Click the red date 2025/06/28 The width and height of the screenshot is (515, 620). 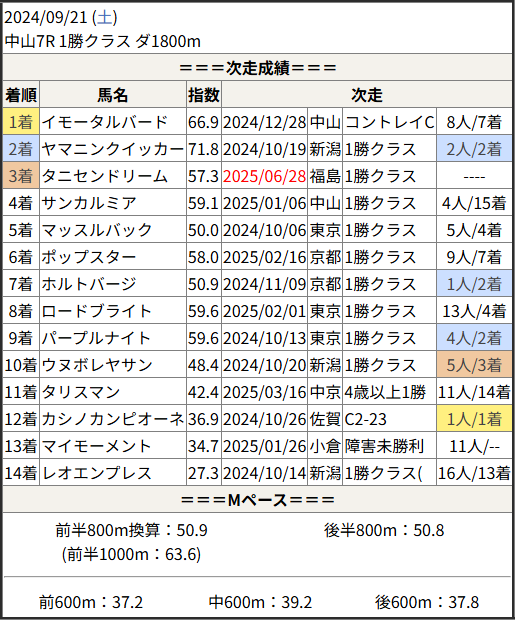[264, 176]
